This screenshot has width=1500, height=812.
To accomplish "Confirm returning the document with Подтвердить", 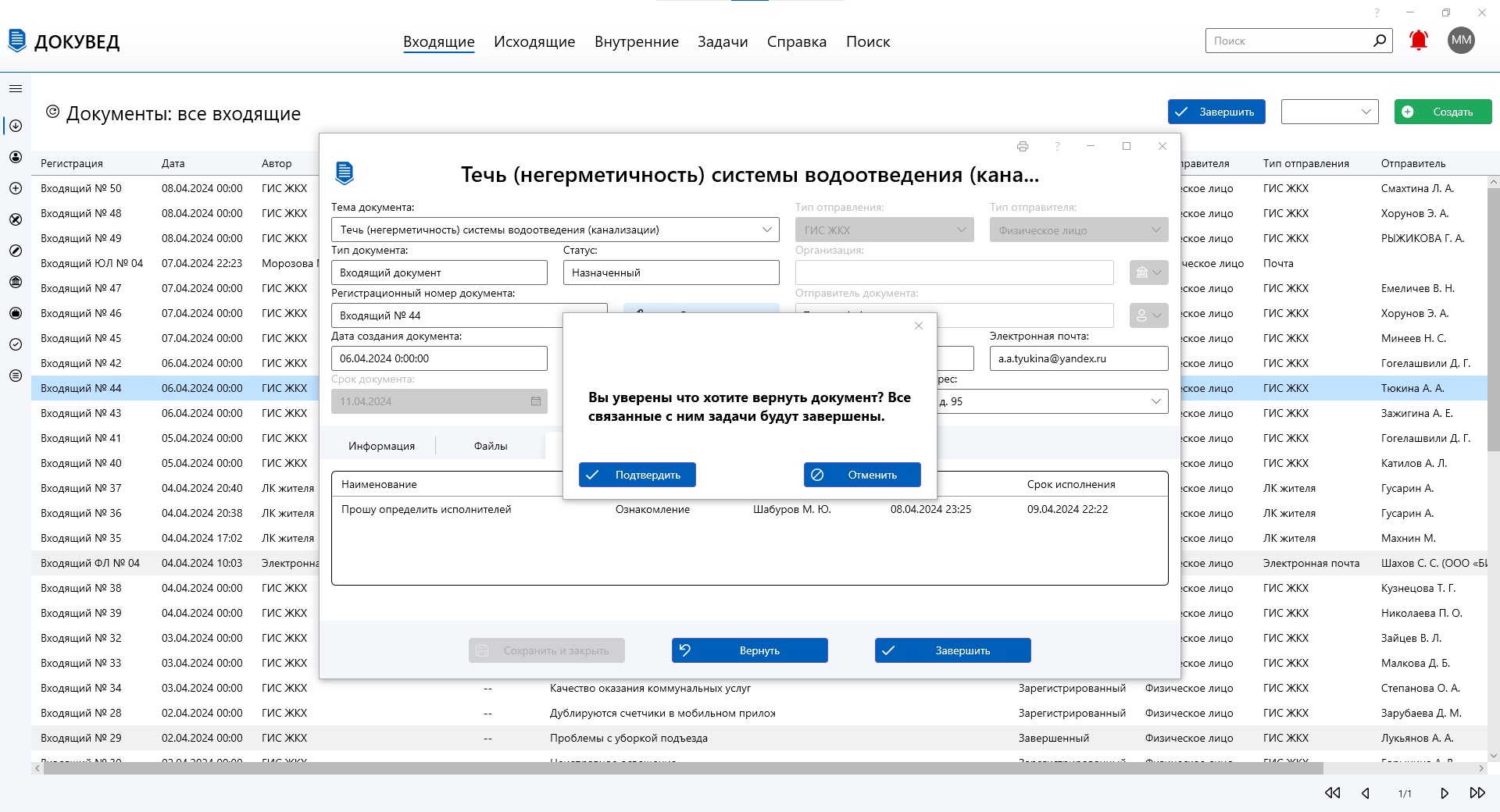I will point(637,475).
